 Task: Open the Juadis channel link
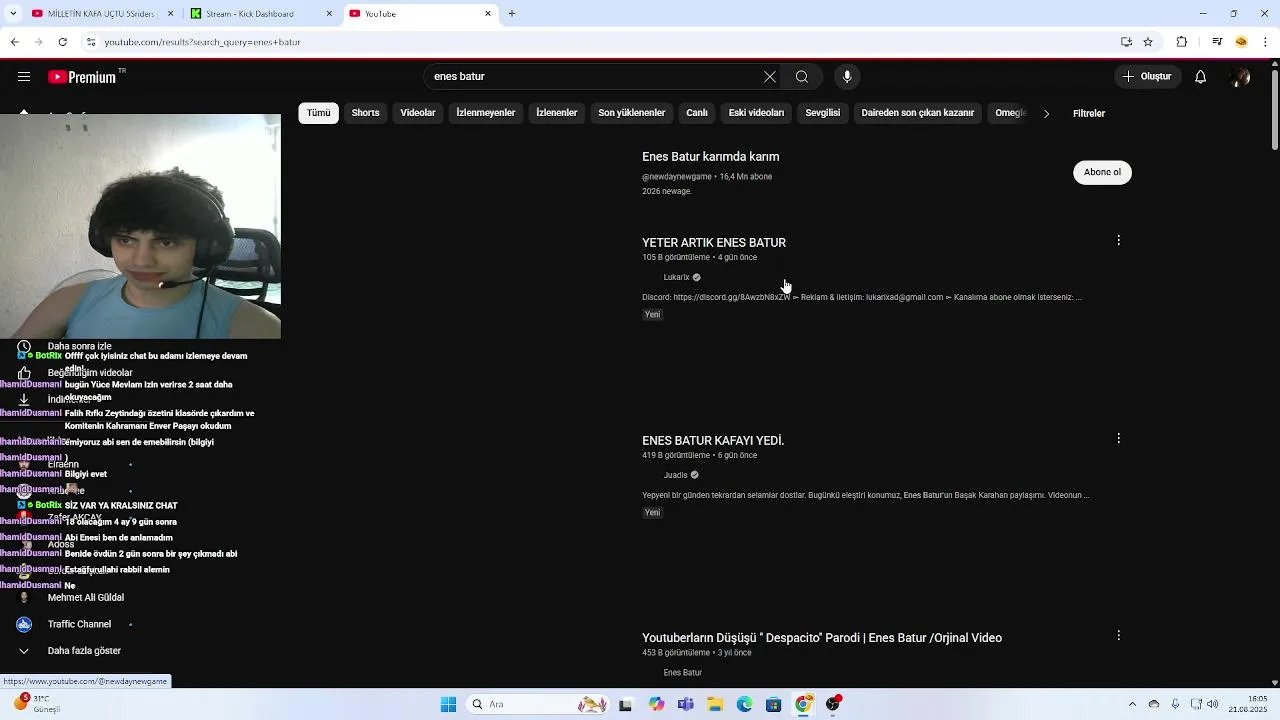(x=676, y=475)
